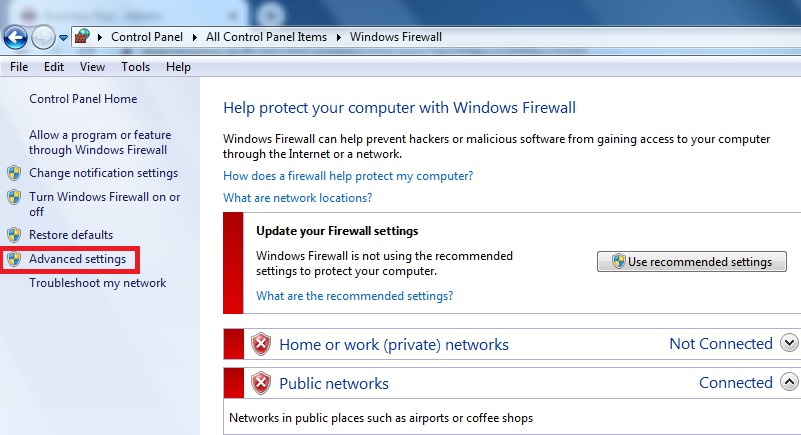Click shield icon beside Change notification settings

[14, 173]
